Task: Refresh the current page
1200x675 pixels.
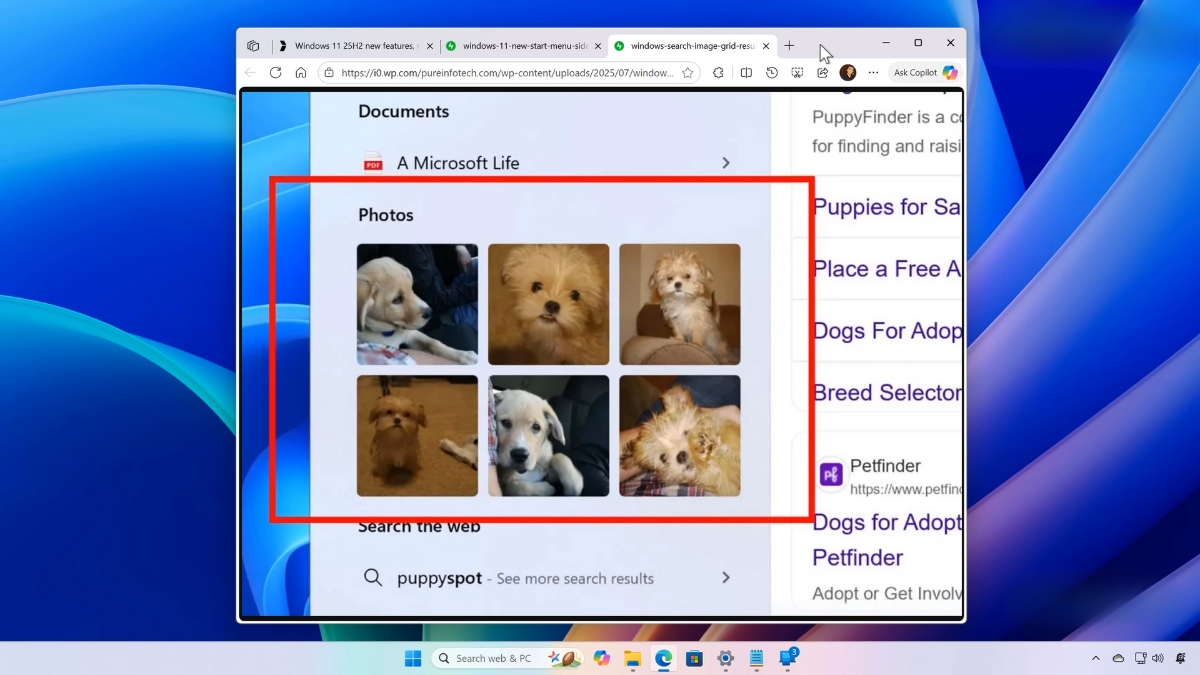Action: (x=275, y=73)
